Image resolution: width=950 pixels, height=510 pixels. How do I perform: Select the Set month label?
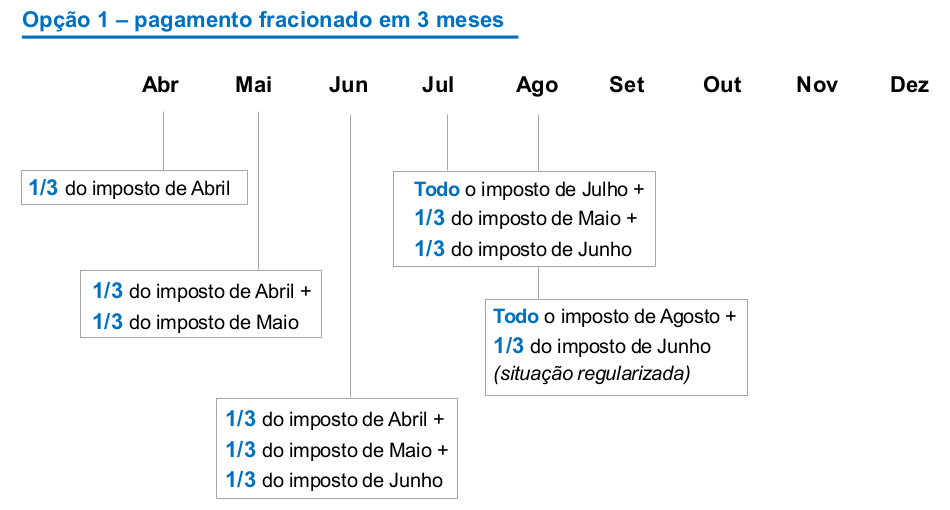click(626, 85)
